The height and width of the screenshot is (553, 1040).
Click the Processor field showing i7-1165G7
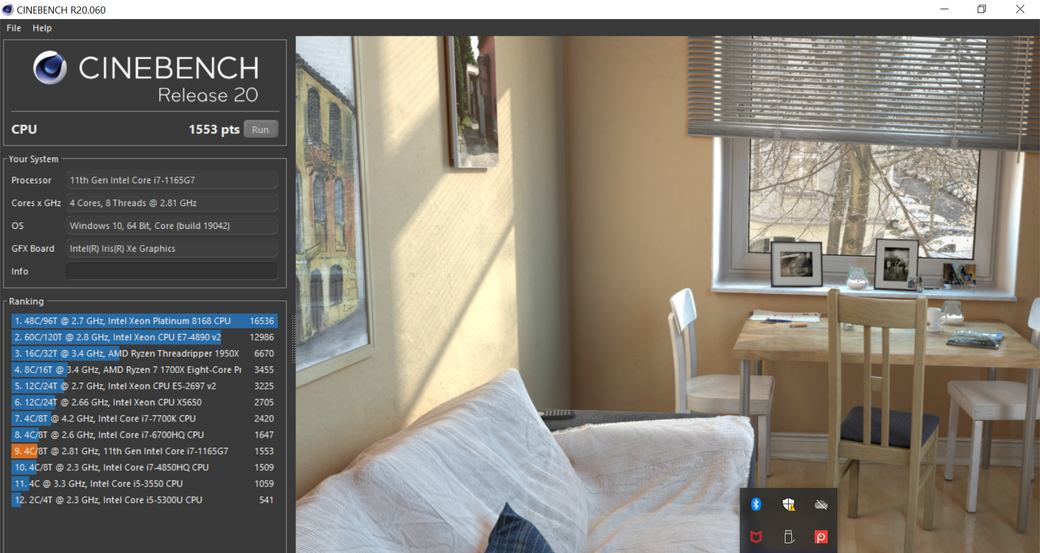[171, 180]
